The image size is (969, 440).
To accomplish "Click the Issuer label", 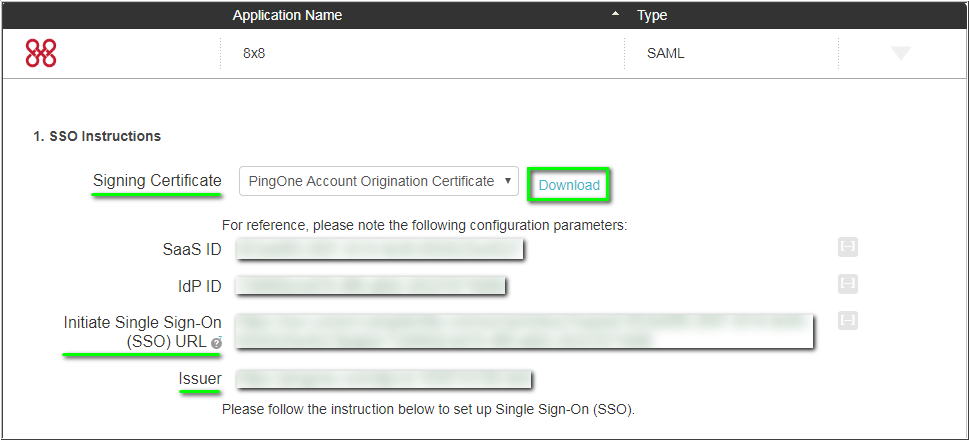I will click(200, 379).
